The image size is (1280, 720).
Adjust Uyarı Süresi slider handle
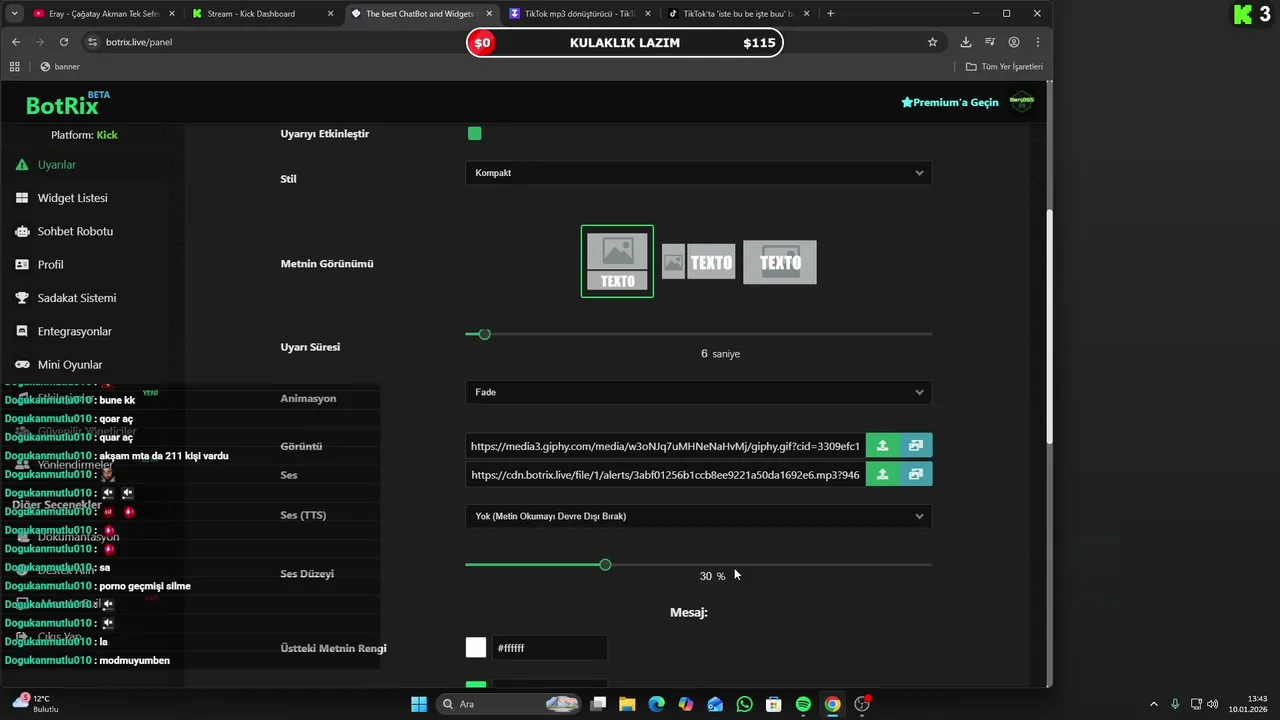click(485, 334)
